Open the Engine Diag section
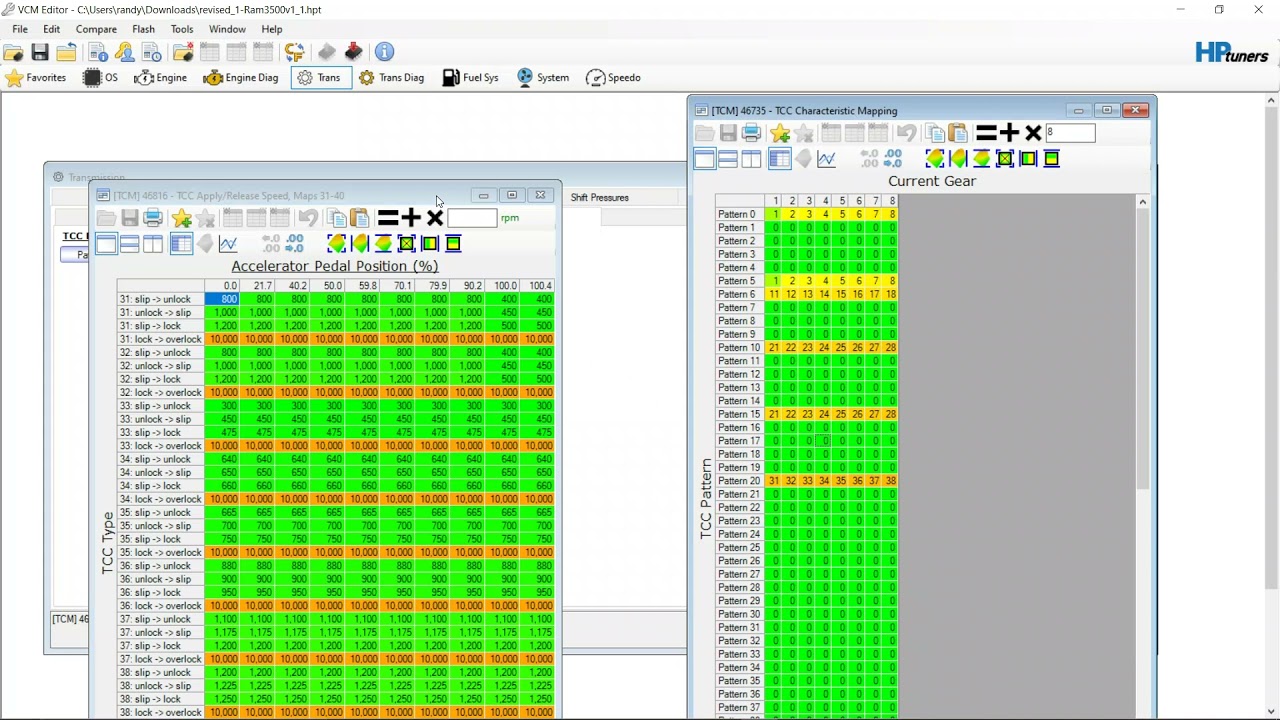 (x=241, y=78)
